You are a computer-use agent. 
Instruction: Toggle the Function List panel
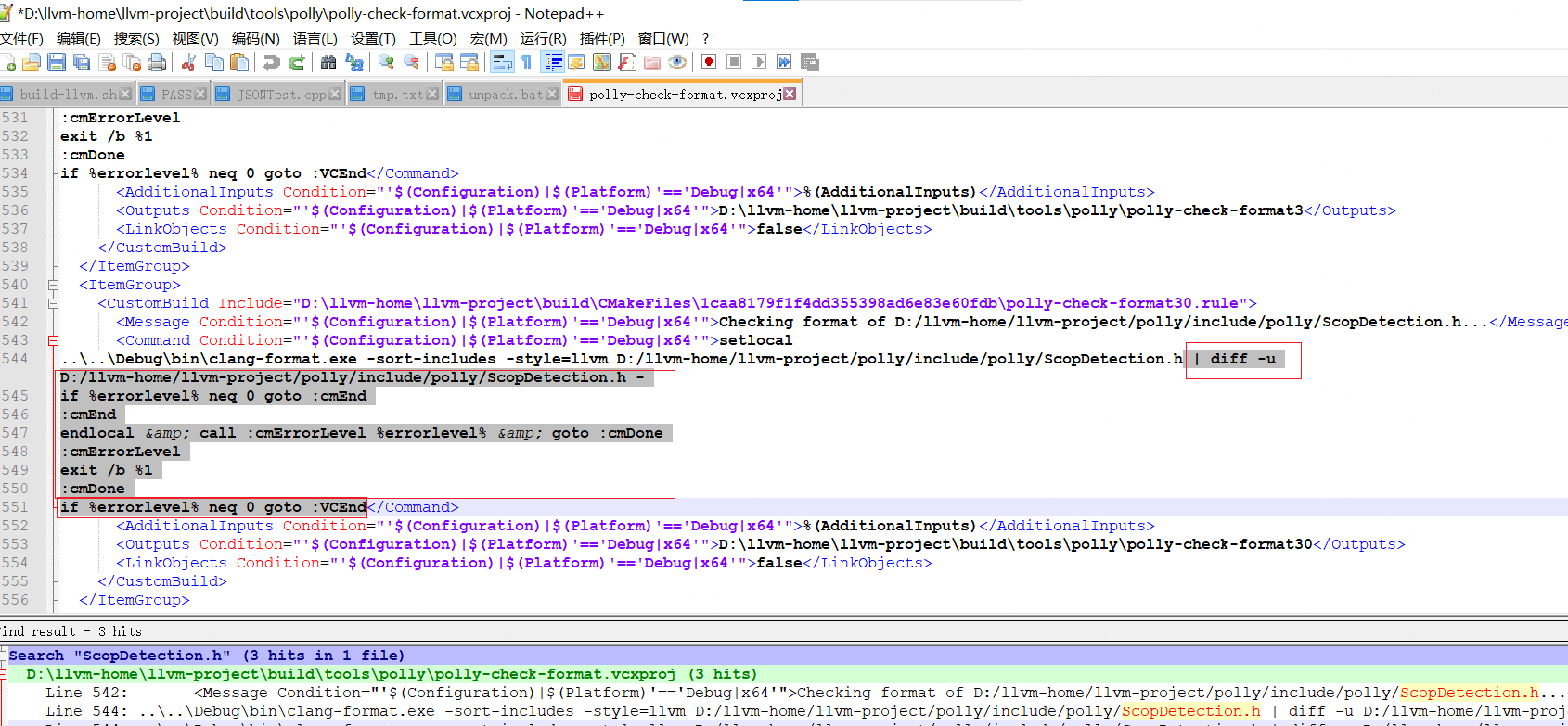[627, 62]
